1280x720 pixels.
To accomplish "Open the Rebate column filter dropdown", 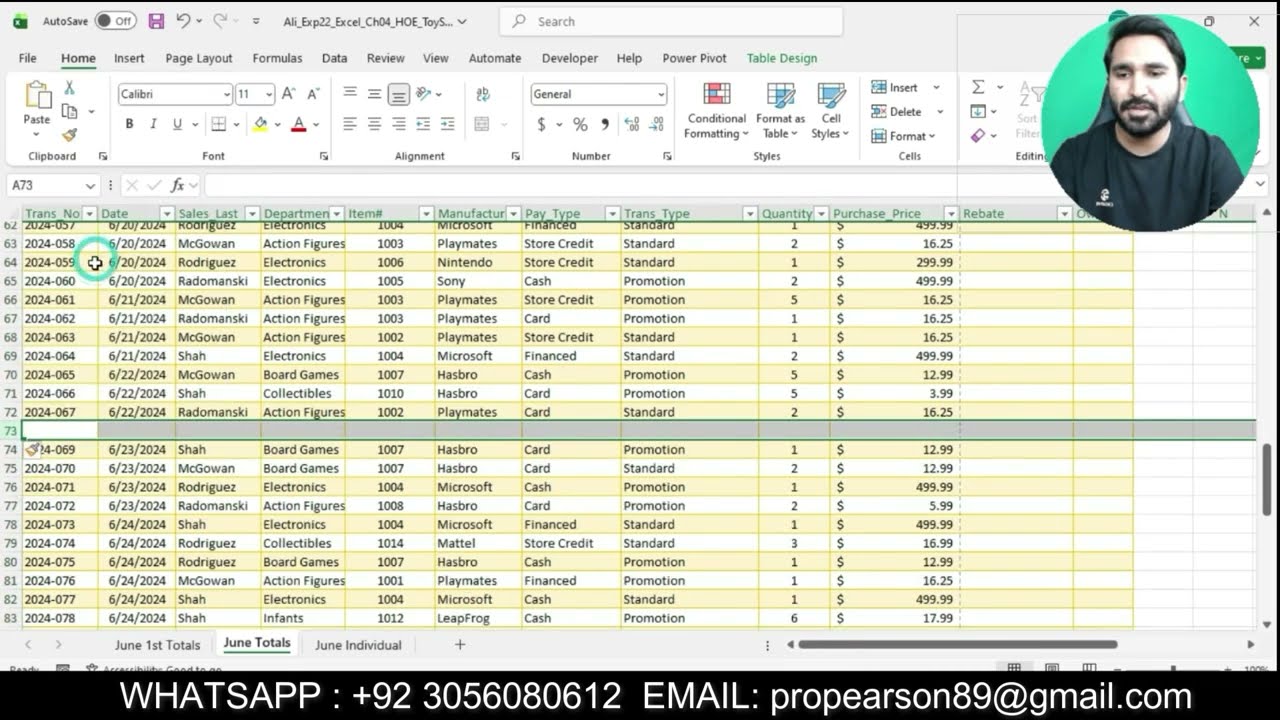I will pos(1064,214).
